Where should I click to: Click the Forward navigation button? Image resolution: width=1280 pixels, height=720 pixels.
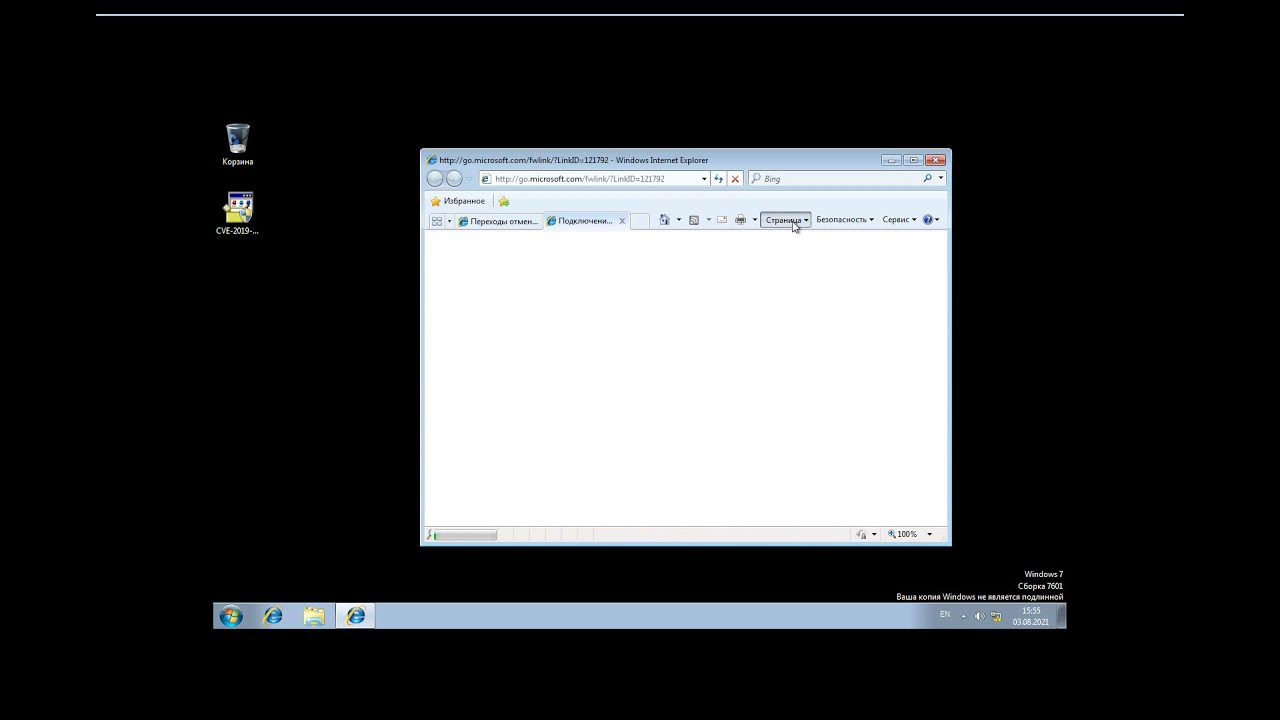454,179
